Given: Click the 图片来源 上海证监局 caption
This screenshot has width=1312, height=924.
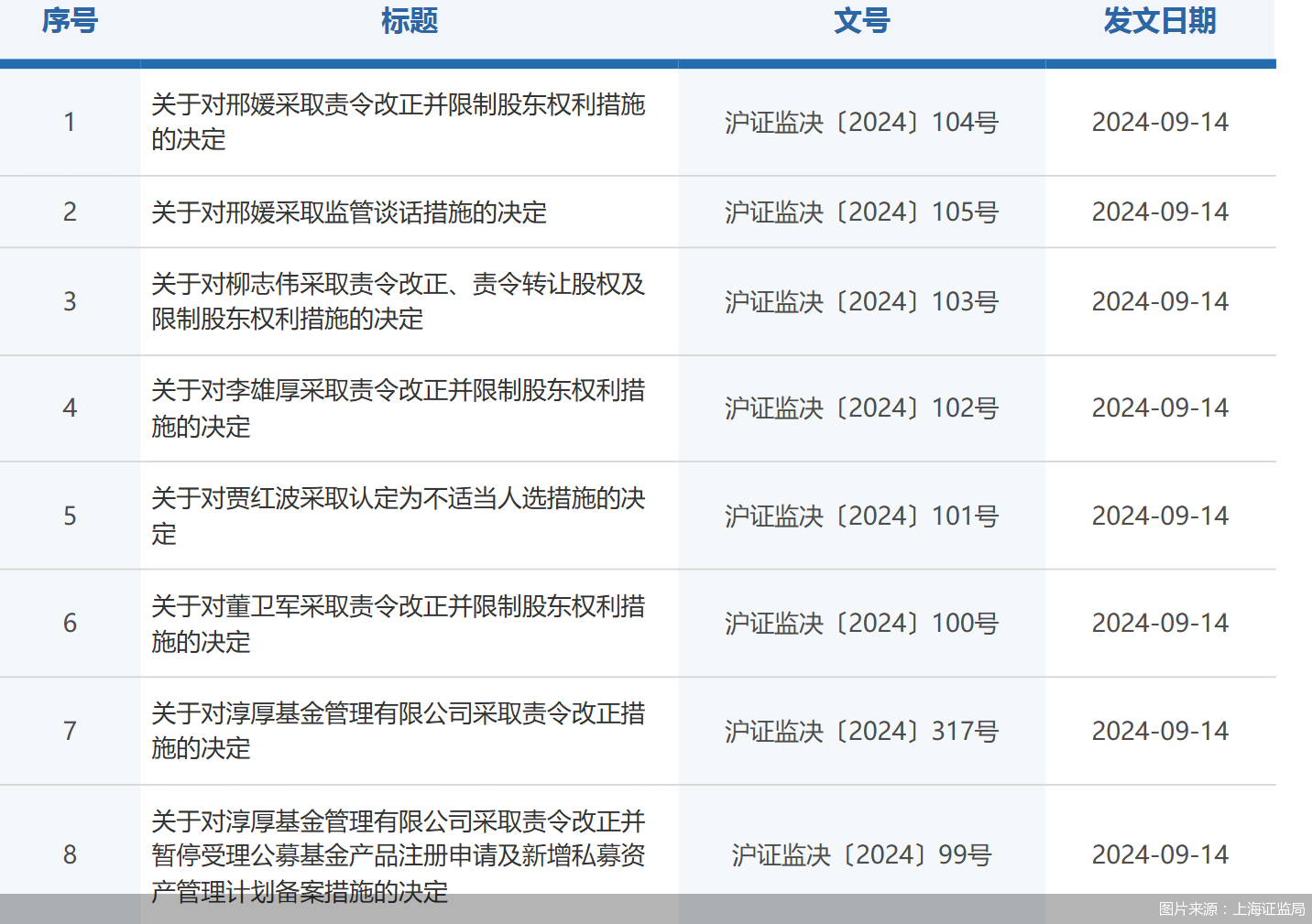Looking at the screenshot, I should [1231, 909].
